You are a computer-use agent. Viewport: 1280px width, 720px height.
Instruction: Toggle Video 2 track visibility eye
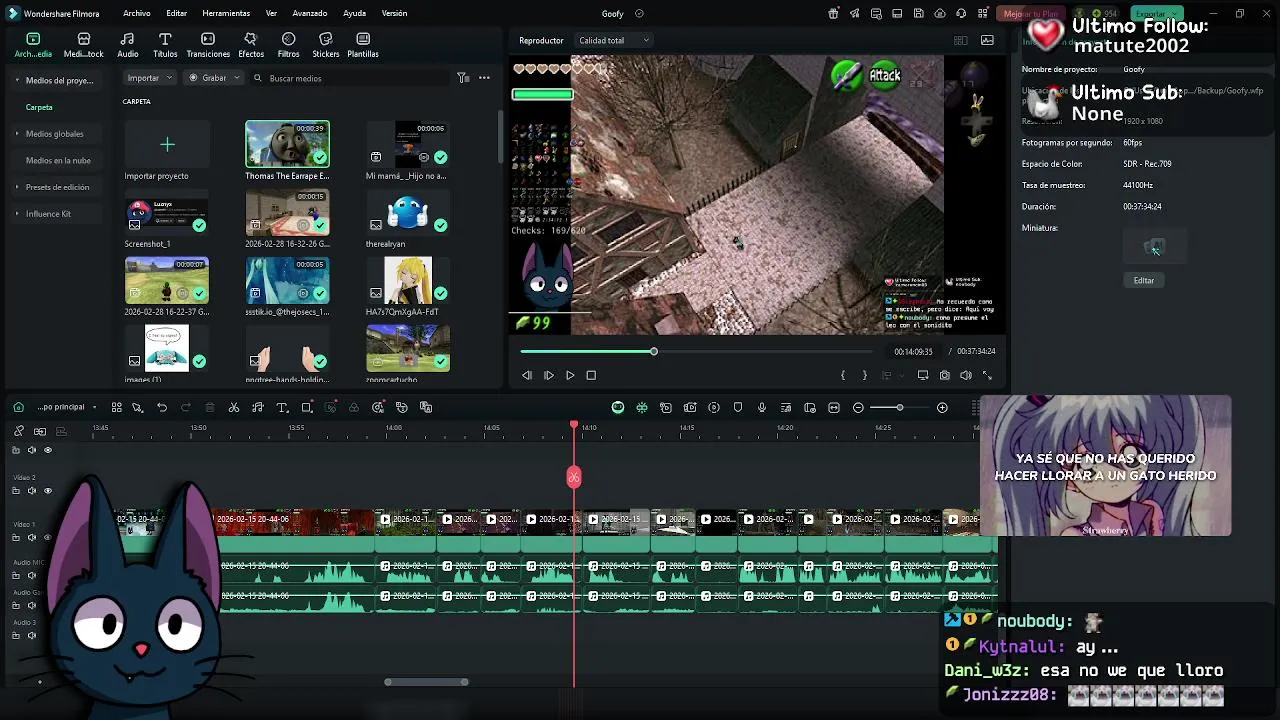tap(47, 491)
